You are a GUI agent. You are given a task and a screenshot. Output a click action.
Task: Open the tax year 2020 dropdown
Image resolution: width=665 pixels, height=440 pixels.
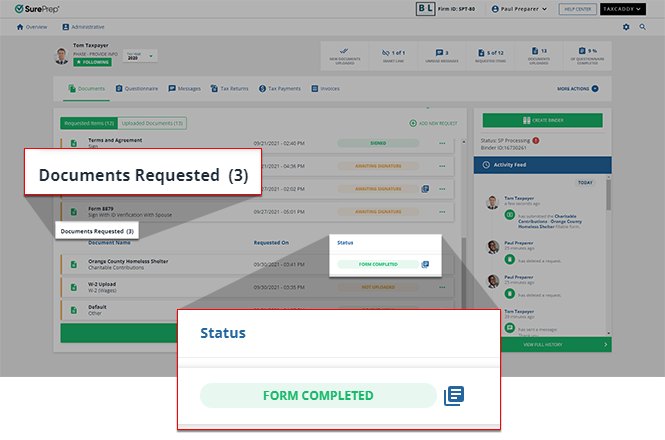(x=140, y=56)
